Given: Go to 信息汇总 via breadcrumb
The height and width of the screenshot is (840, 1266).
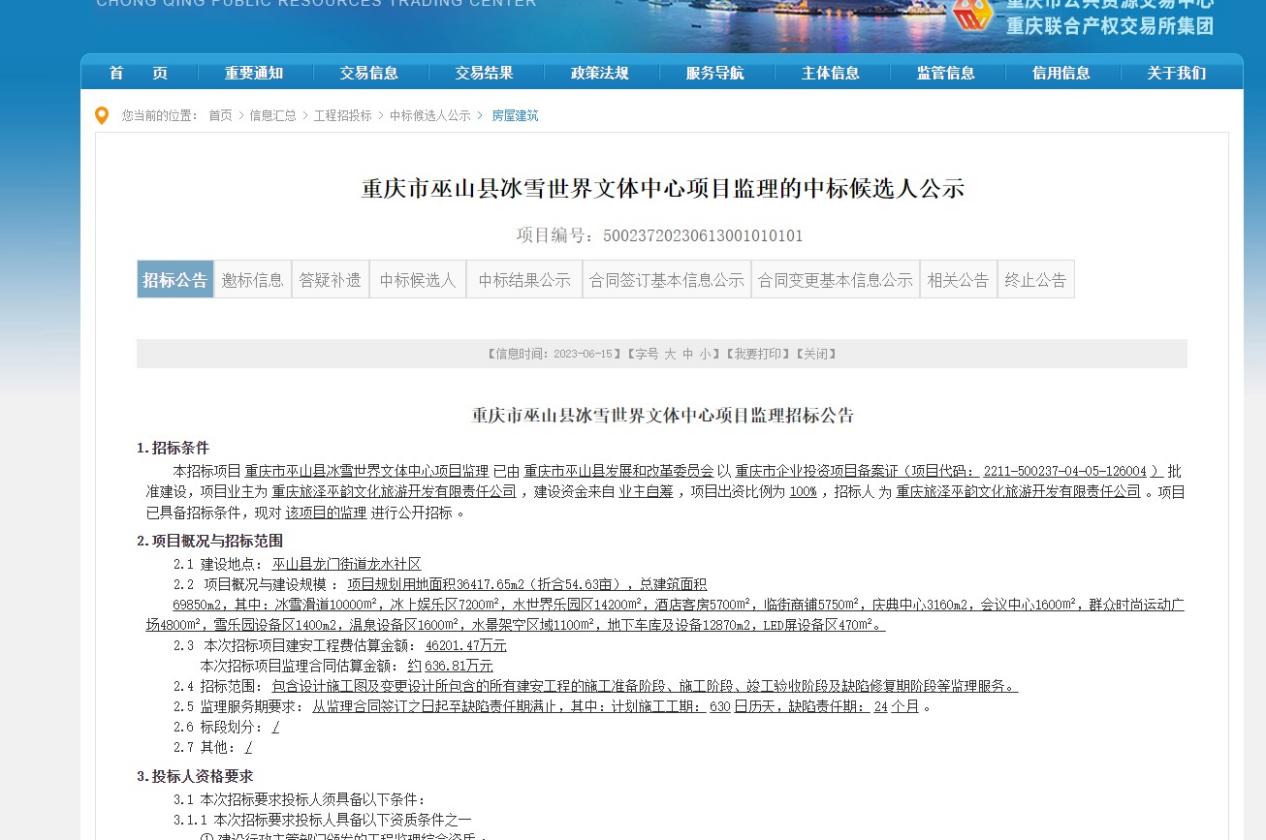Looking at the screenshot, I should 272,116.
